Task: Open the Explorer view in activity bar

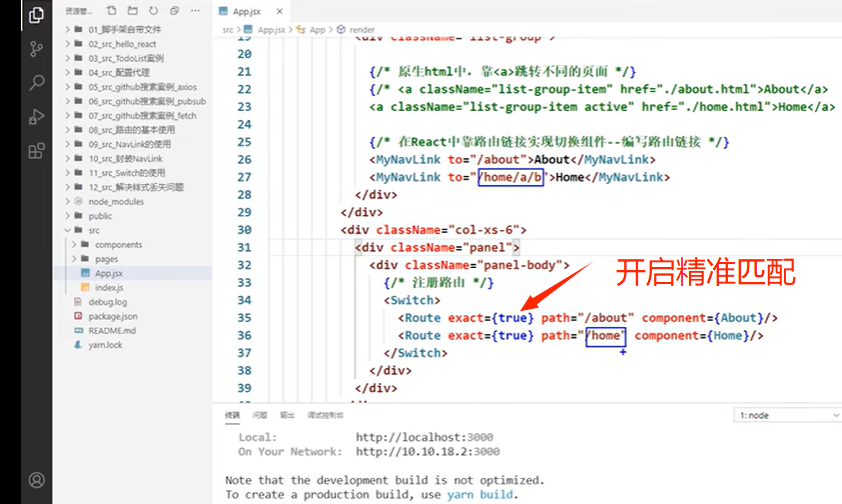Action: 37,15
